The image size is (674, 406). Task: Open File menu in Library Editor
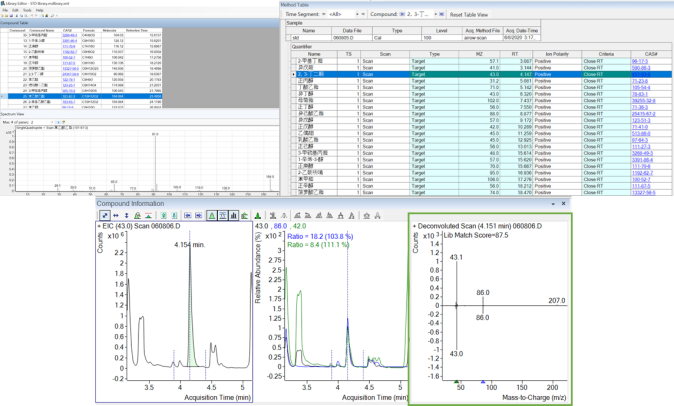[x=5, y=10]
